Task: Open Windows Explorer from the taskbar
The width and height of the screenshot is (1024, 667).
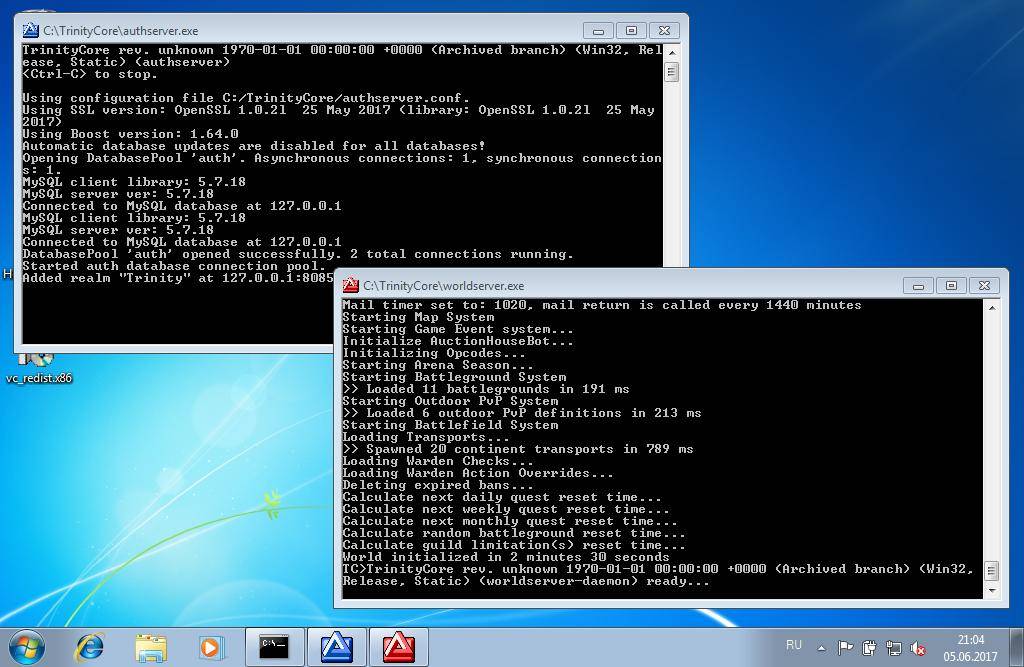Action: pos(151,647)
